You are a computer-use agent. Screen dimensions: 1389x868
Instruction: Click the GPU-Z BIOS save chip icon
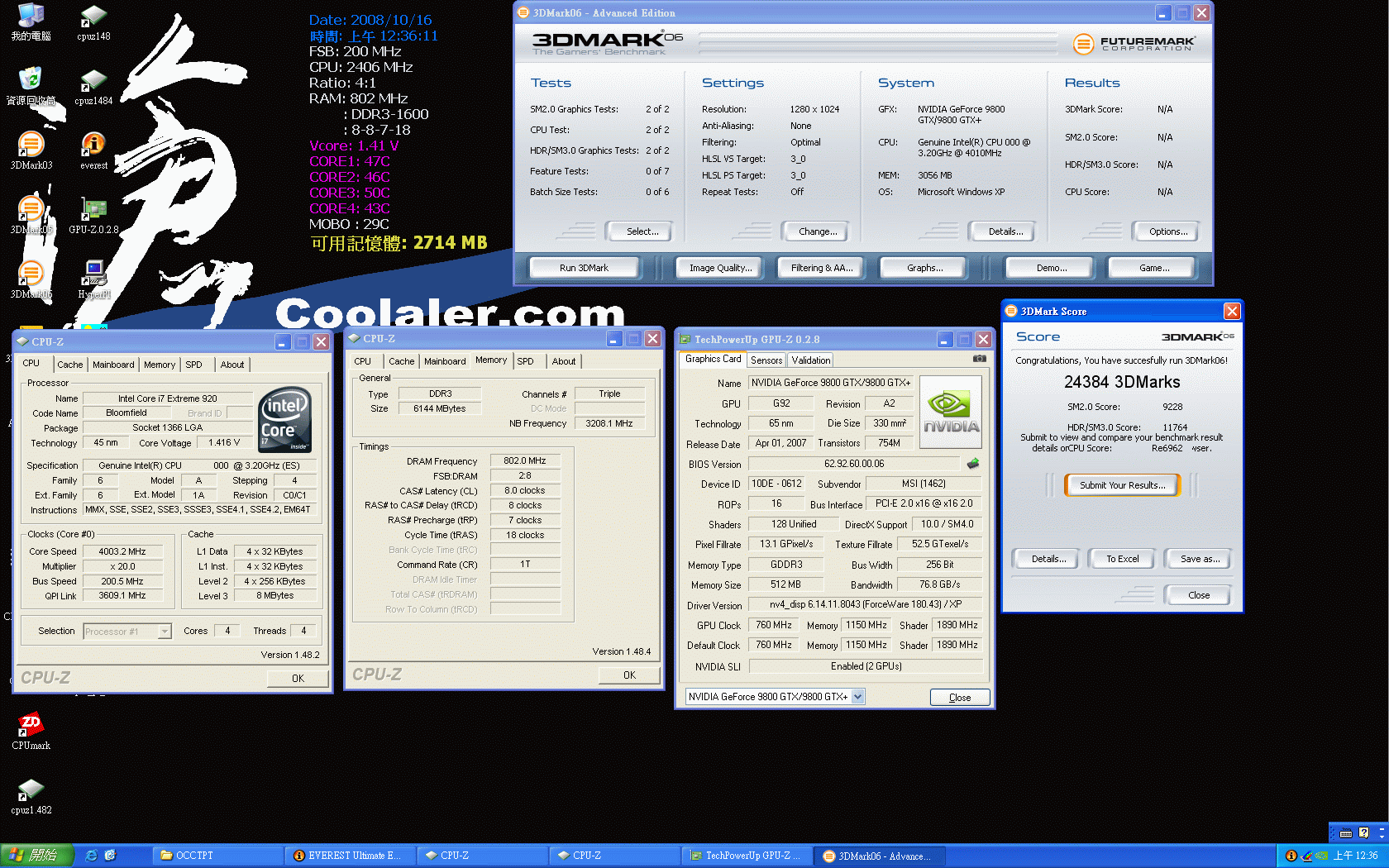click(973, 464)
